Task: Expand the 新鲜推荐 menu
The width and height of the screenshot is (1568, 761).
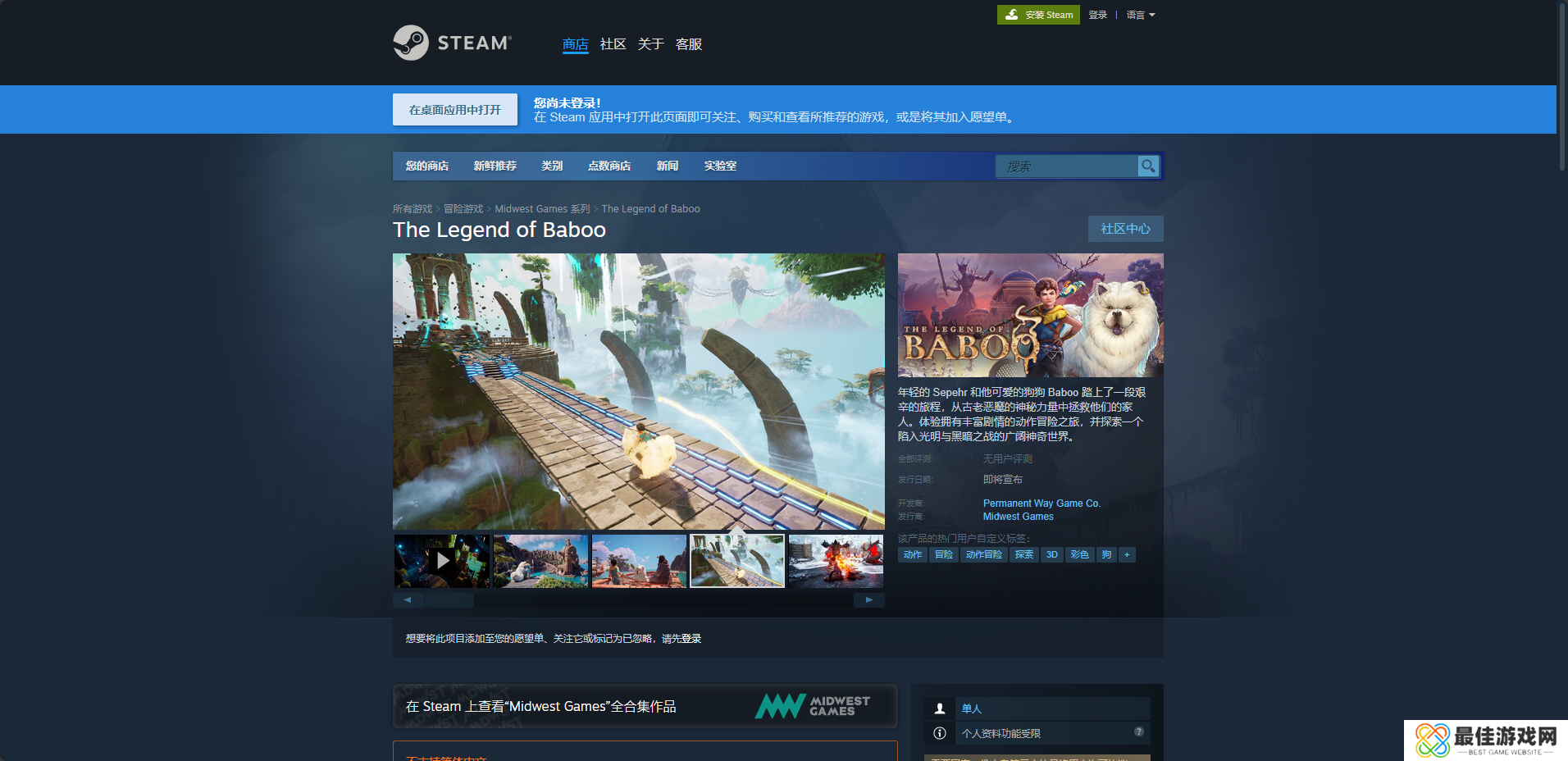Action: pyautogui.click(x=495, y=166)
